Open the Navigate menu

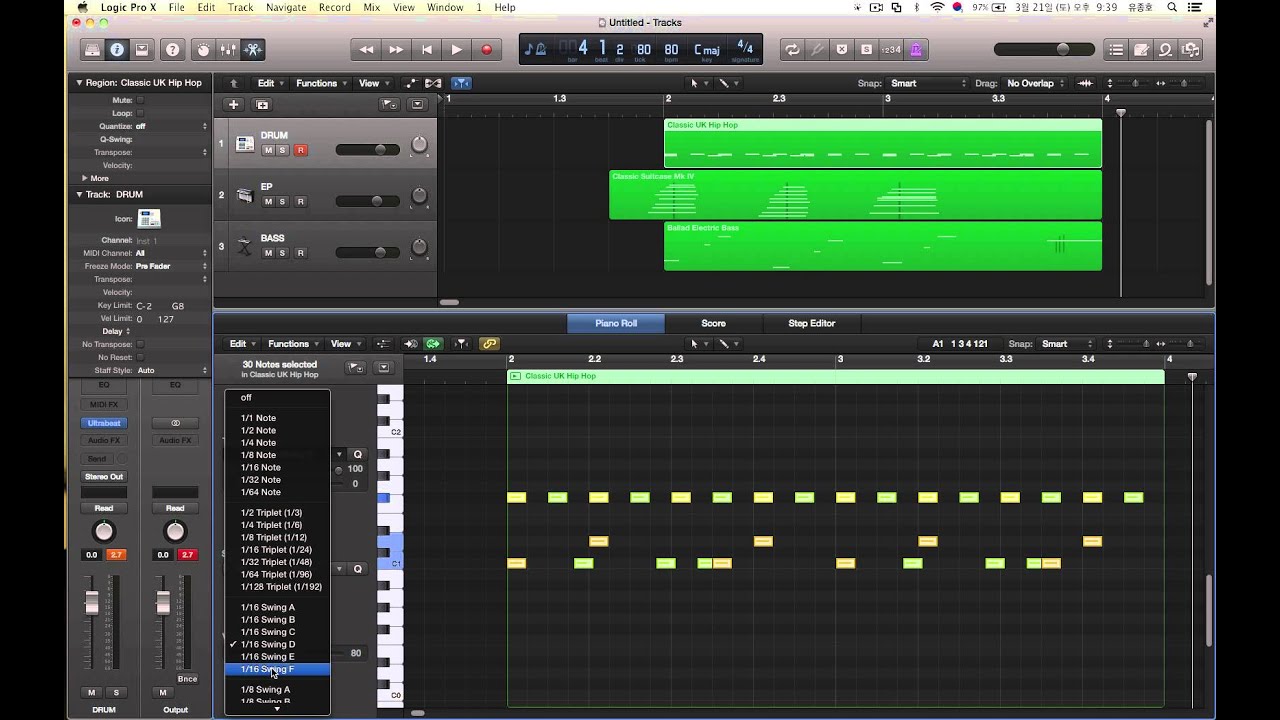point(286,7)
